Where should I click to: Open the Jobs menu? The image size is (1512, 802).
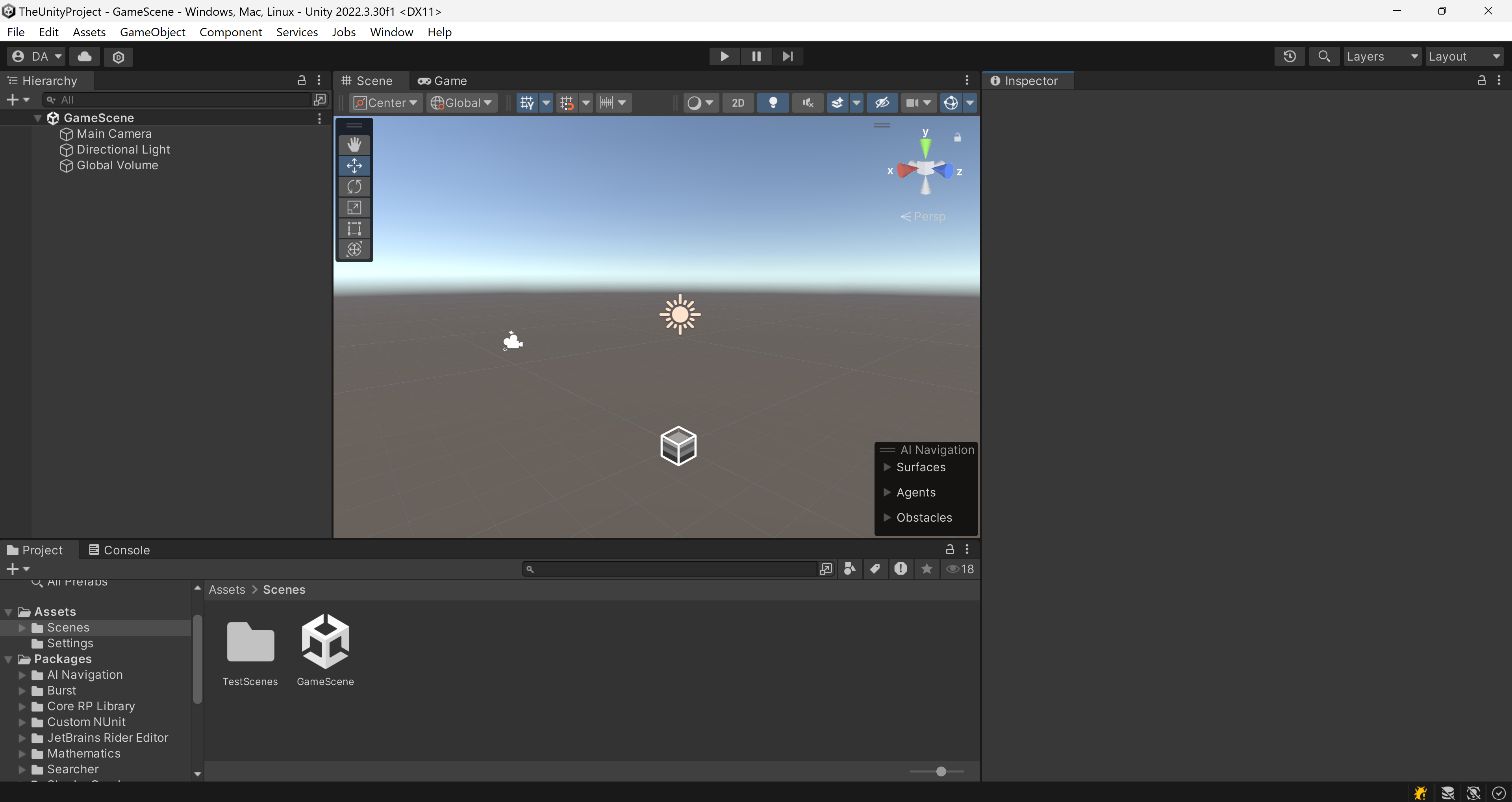point(344,32)
